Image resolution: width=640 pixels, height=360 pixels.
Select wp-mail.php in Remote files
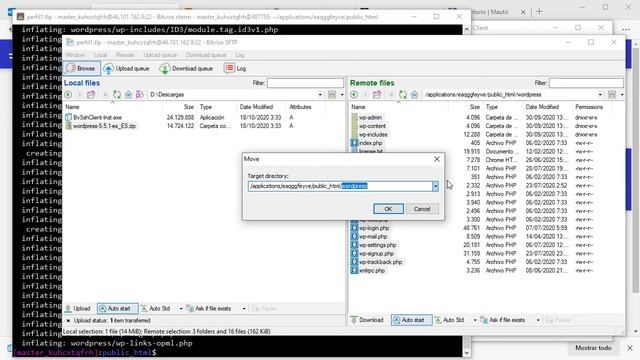tap(373, 237)
